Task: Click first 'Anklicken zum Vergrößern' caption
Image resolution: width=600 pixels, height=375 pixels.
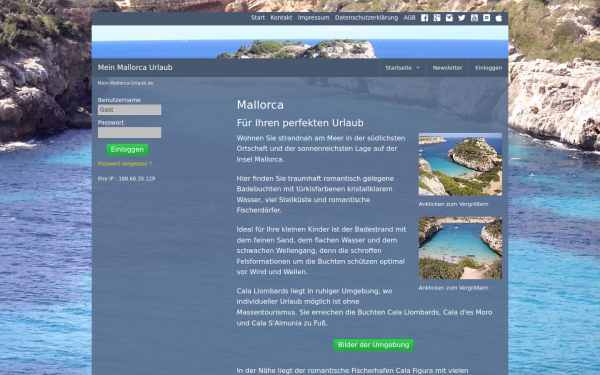Action: [x=453, y=204]
